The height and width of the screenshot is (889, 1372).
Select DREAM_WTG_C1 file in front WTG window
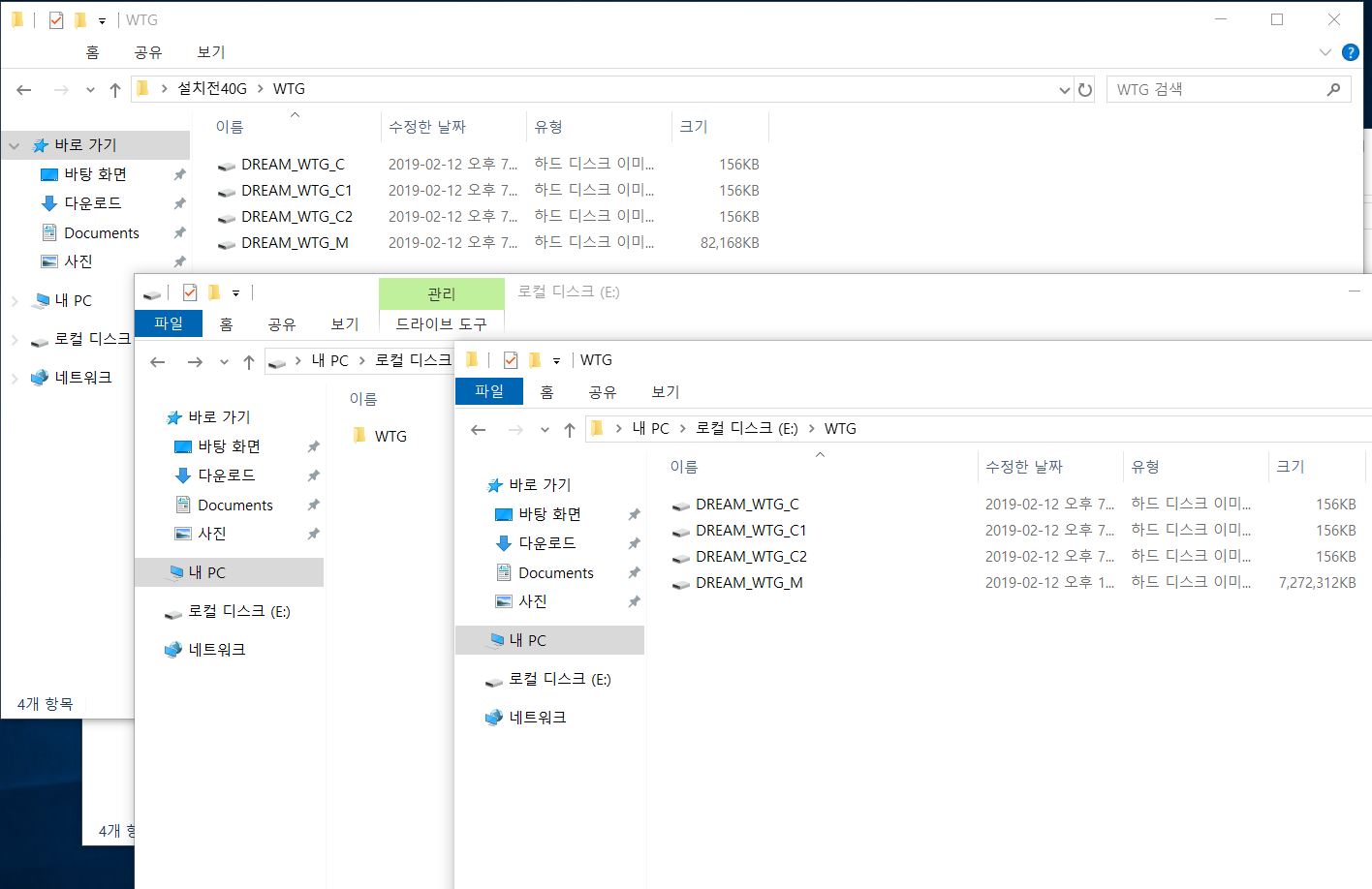coord(751,531)
